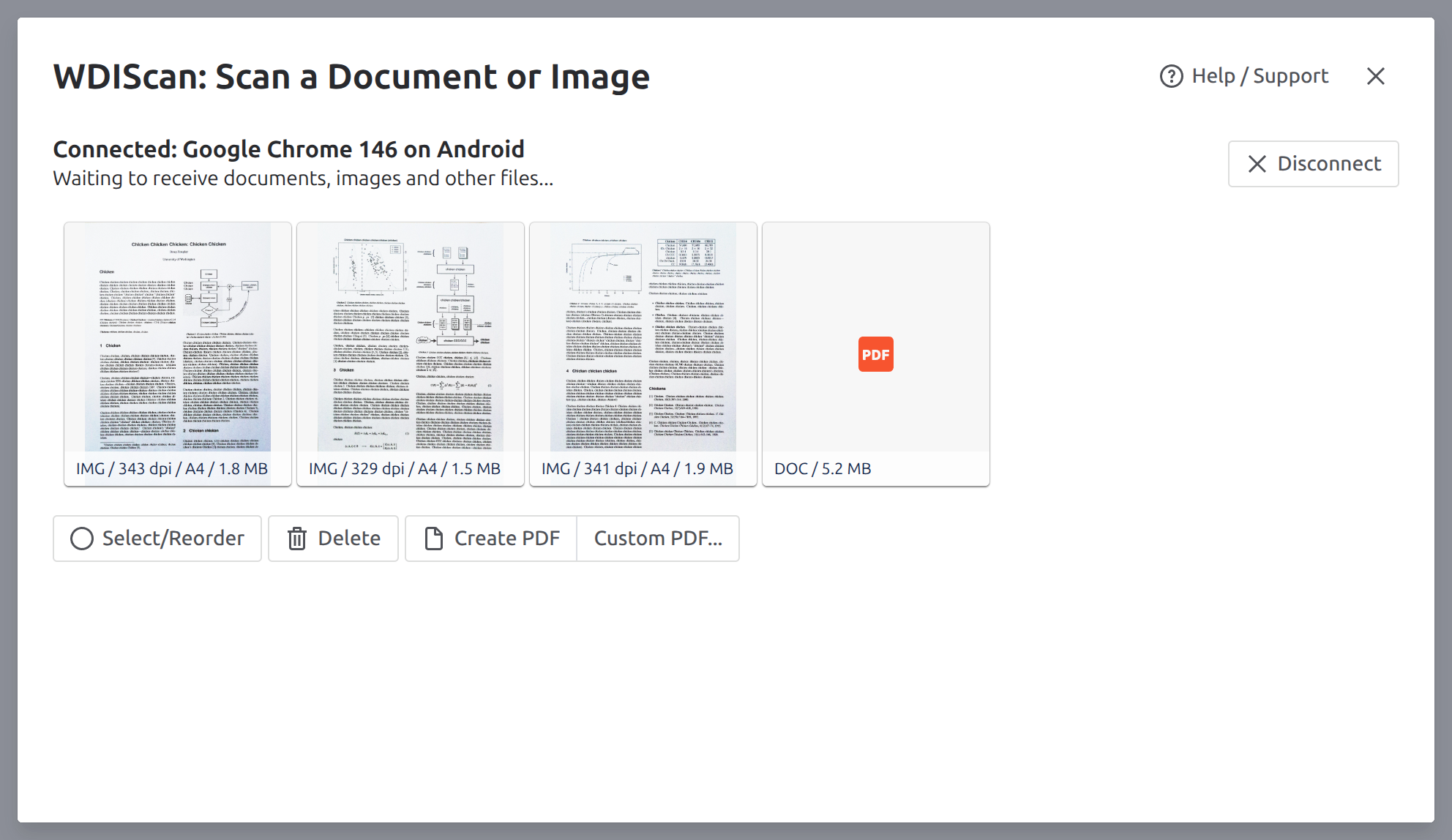Close the WDIScan dialog with X

tap(1375, 76)
